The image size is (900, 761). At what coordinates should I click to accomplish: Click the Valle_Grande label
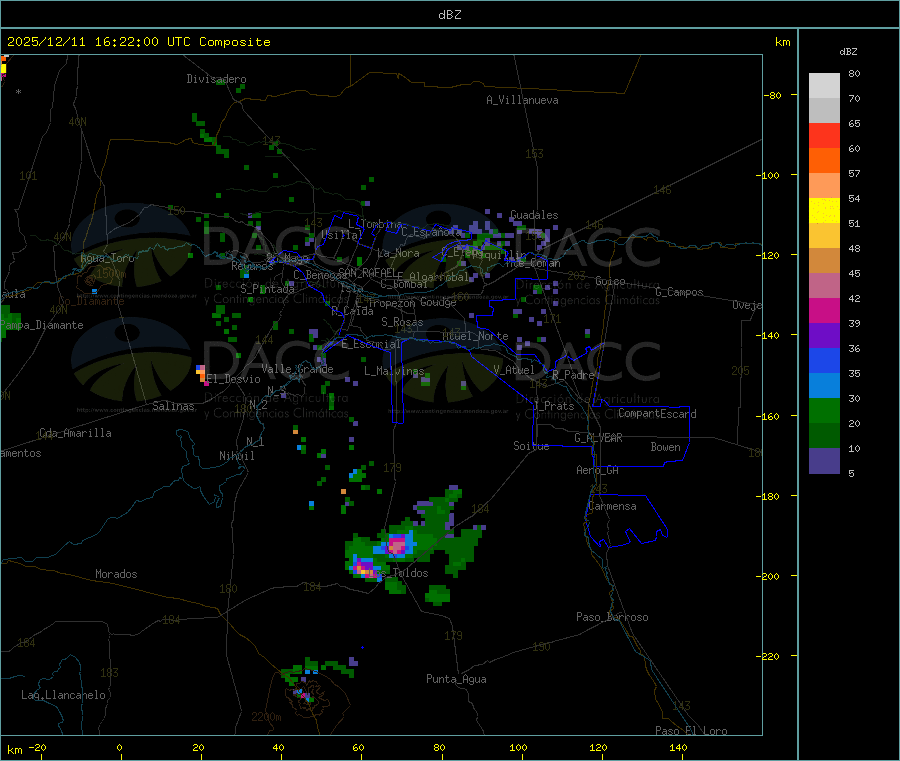tap(297, 368)
